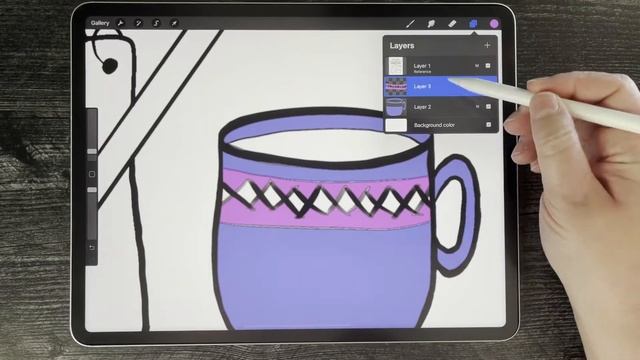Tap the Layer 3 name
The width and height of the screenshot is (640, 360).
pyautogui.click(x=422, y=86)
